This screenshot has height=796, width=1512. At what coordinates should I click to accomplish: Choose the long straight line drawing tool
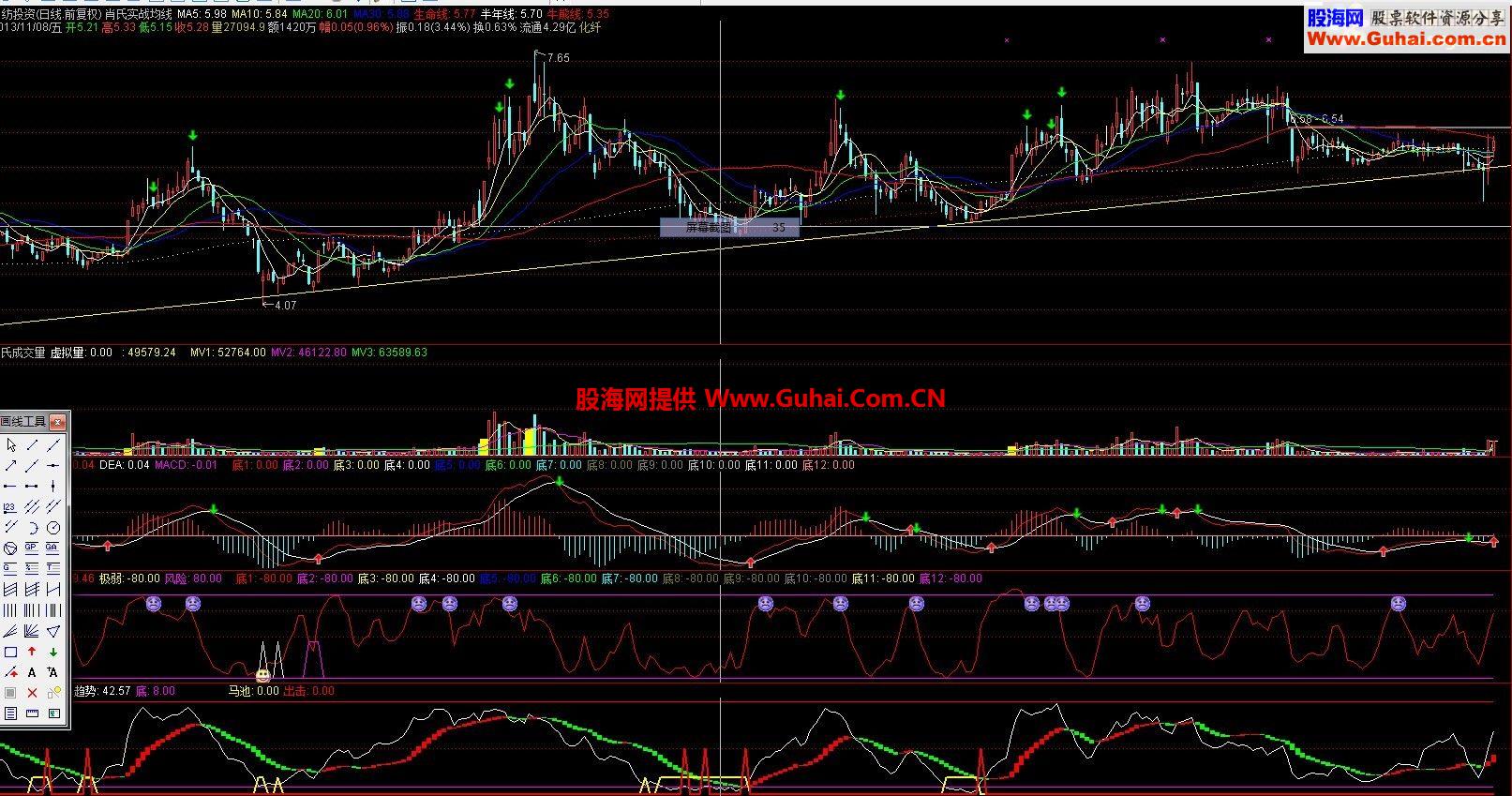pyautogui.click(x=53, y=445)
